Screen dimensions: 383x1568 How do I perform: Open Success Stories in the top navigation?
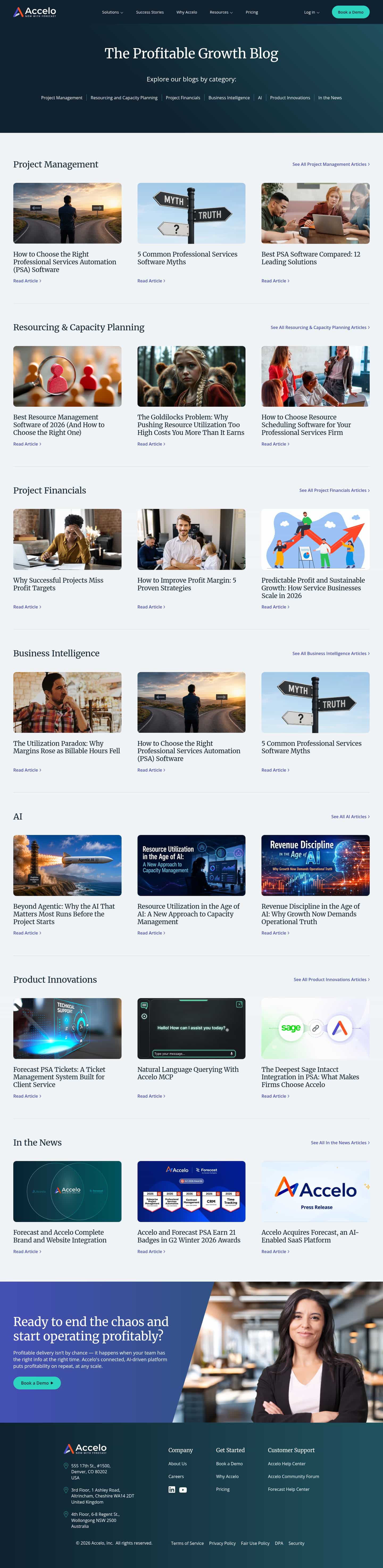pos(149,12)
